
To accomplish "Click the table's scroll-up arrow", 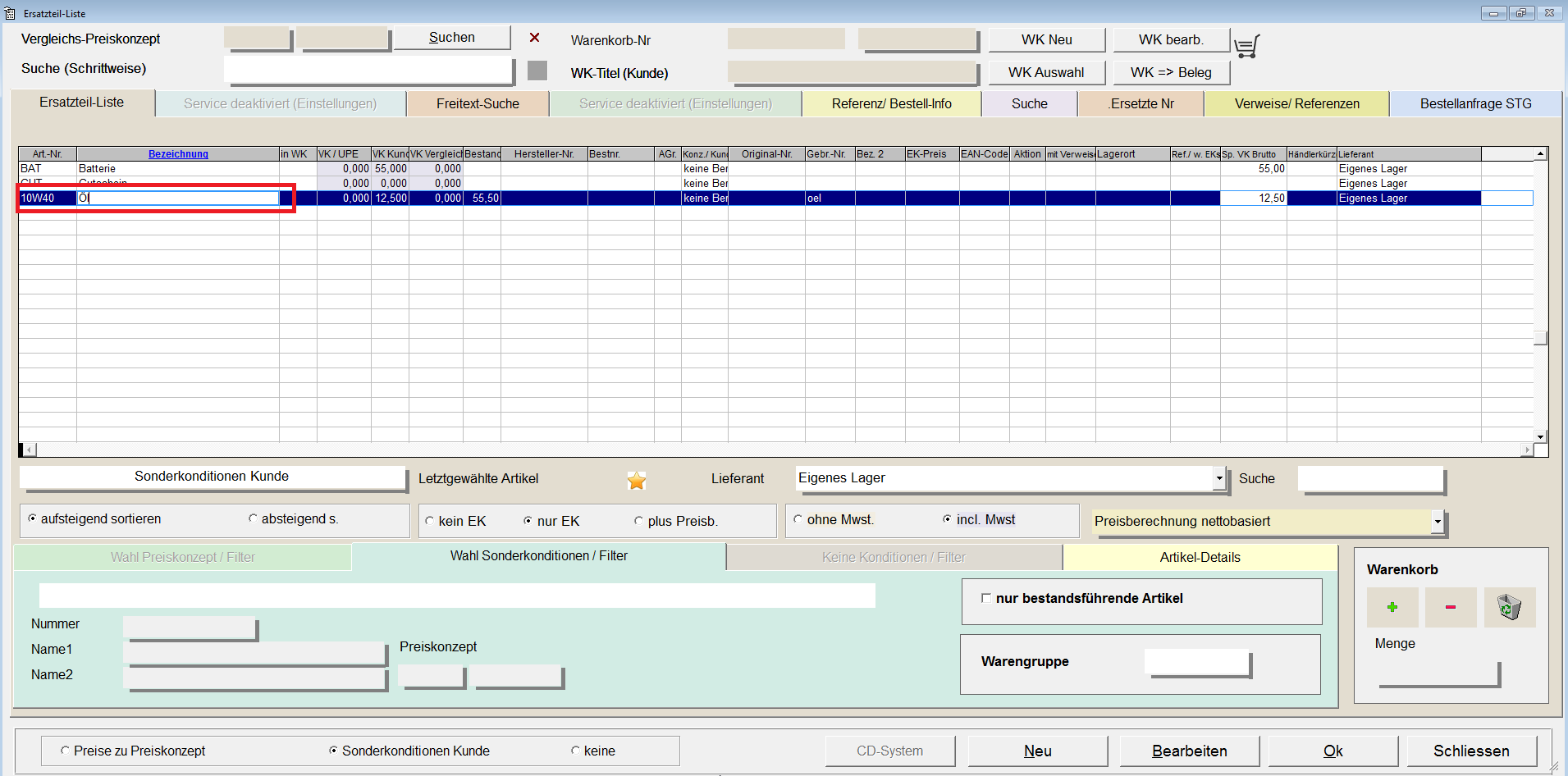I will point(1541,154).
